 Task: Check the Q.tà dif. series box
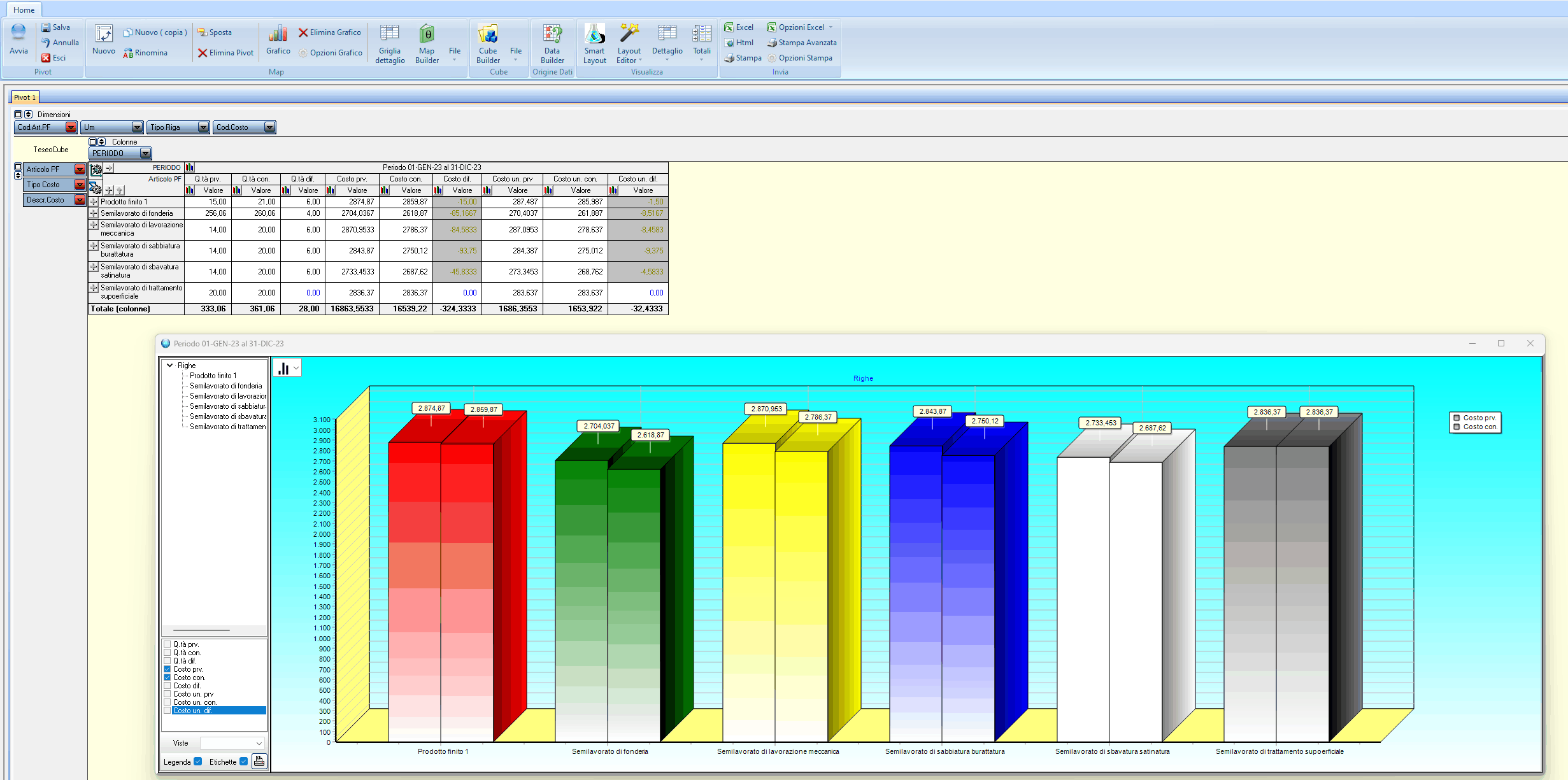click(x=167, y=661)
